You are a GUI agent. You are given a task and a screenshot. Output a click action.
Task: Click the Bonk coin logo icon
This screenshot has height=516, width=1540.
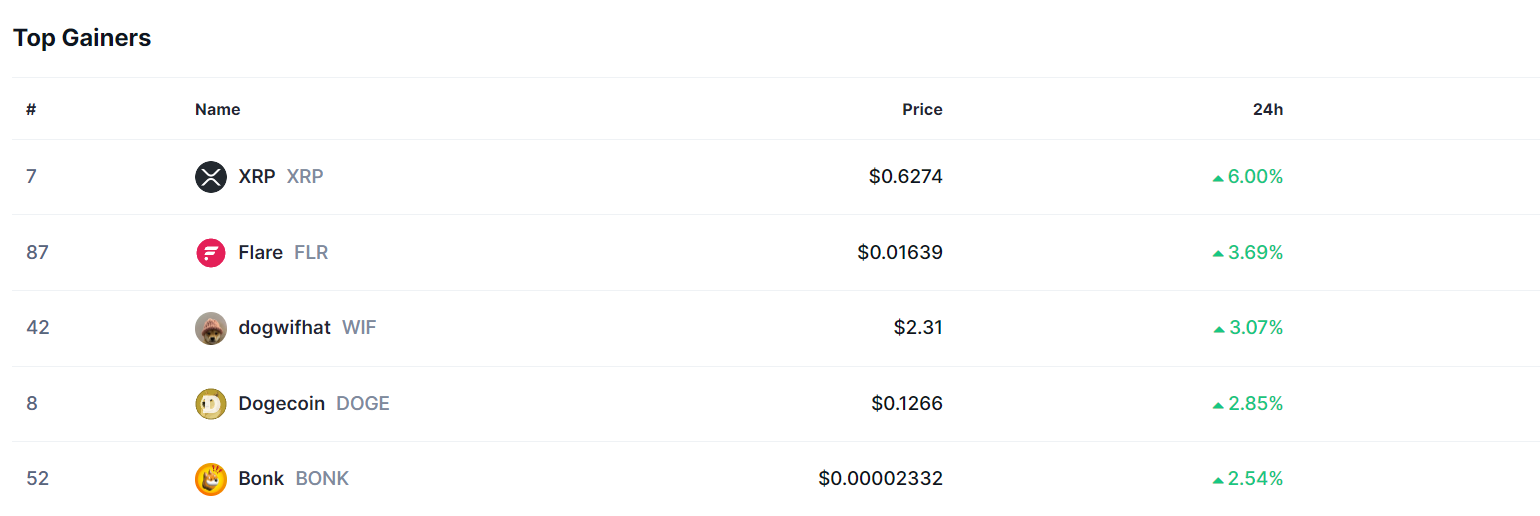pyautogui.click(x=210, y=479)
